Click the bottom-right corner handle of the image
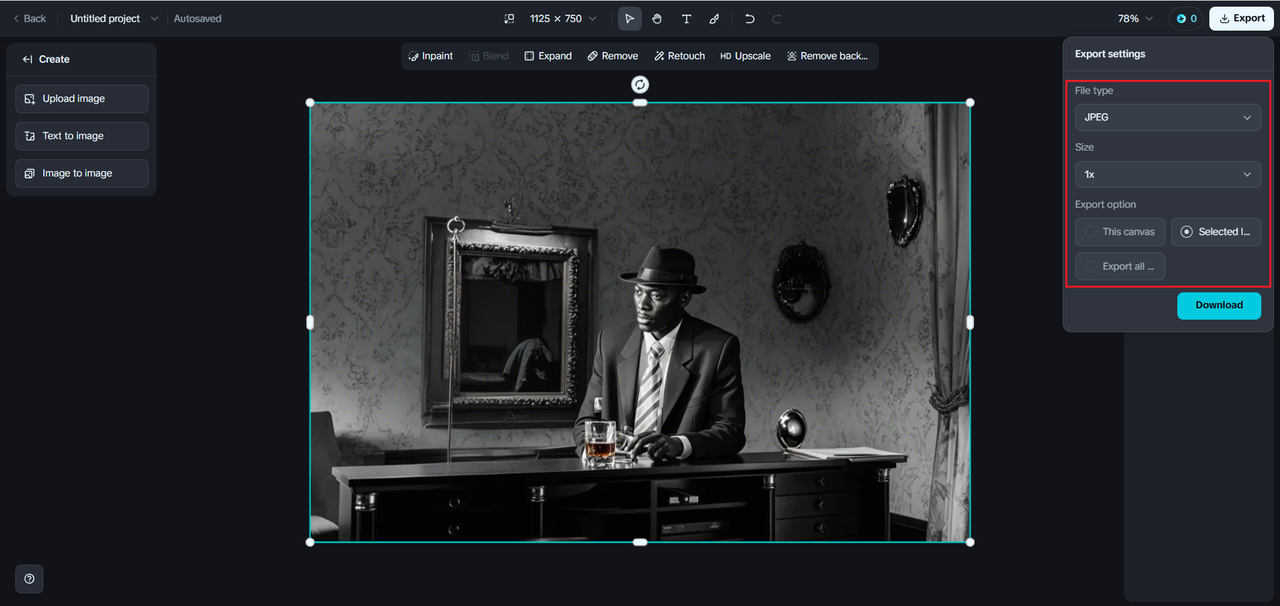 tap(970, 542)
